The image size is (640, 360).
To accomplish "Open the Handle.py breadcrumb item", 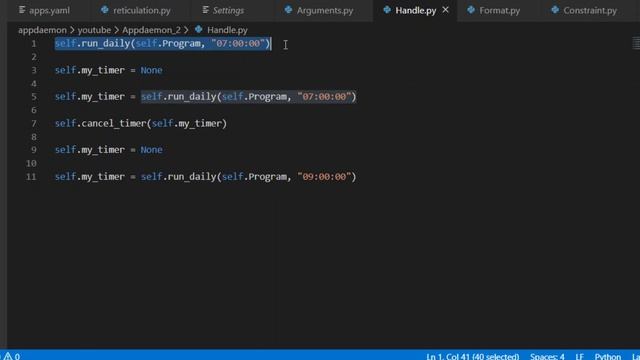I will pyautogui.click(x=227, y=30).
